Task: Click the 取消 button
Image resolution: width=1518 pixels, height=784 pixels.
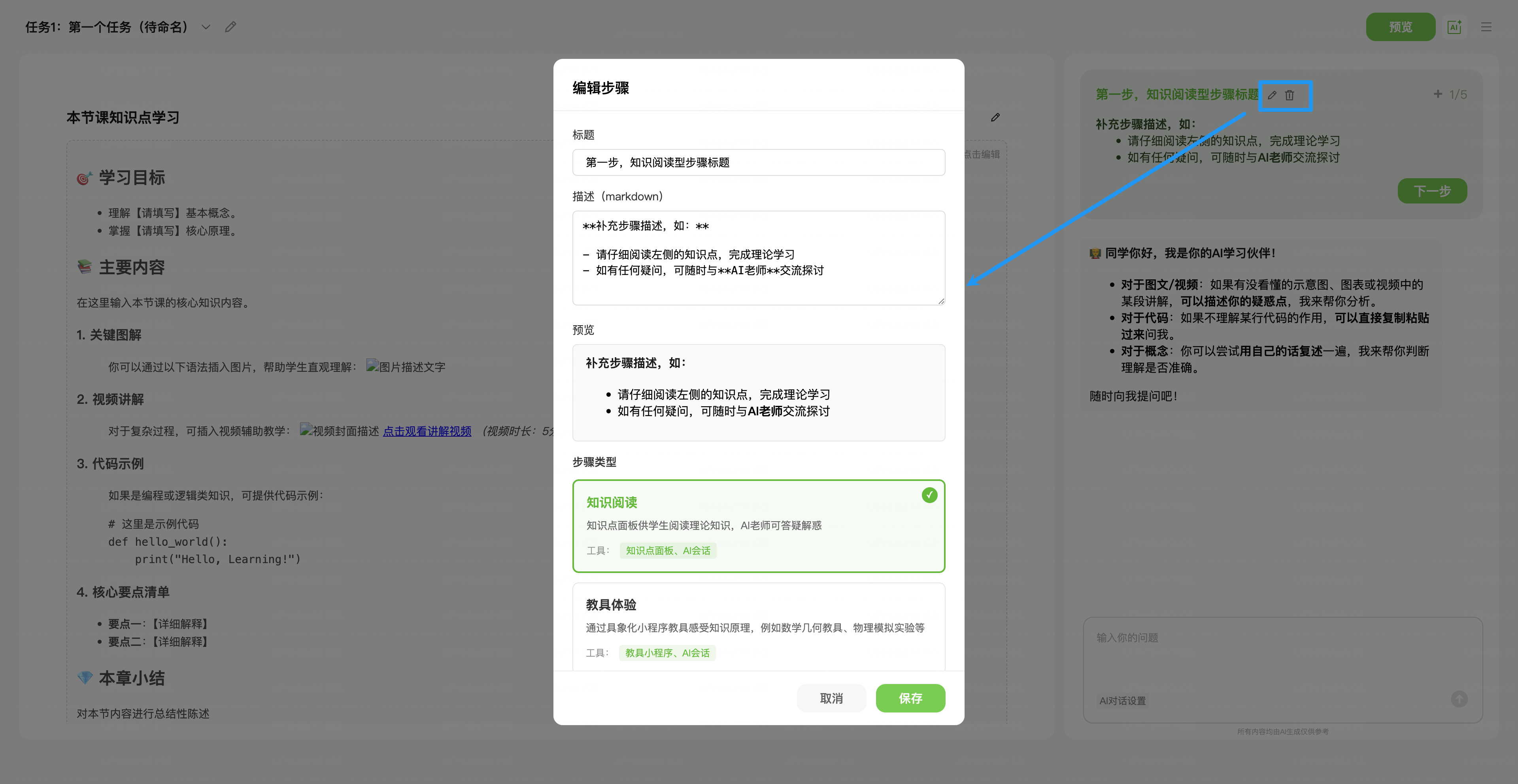Action: coord(831,698)
